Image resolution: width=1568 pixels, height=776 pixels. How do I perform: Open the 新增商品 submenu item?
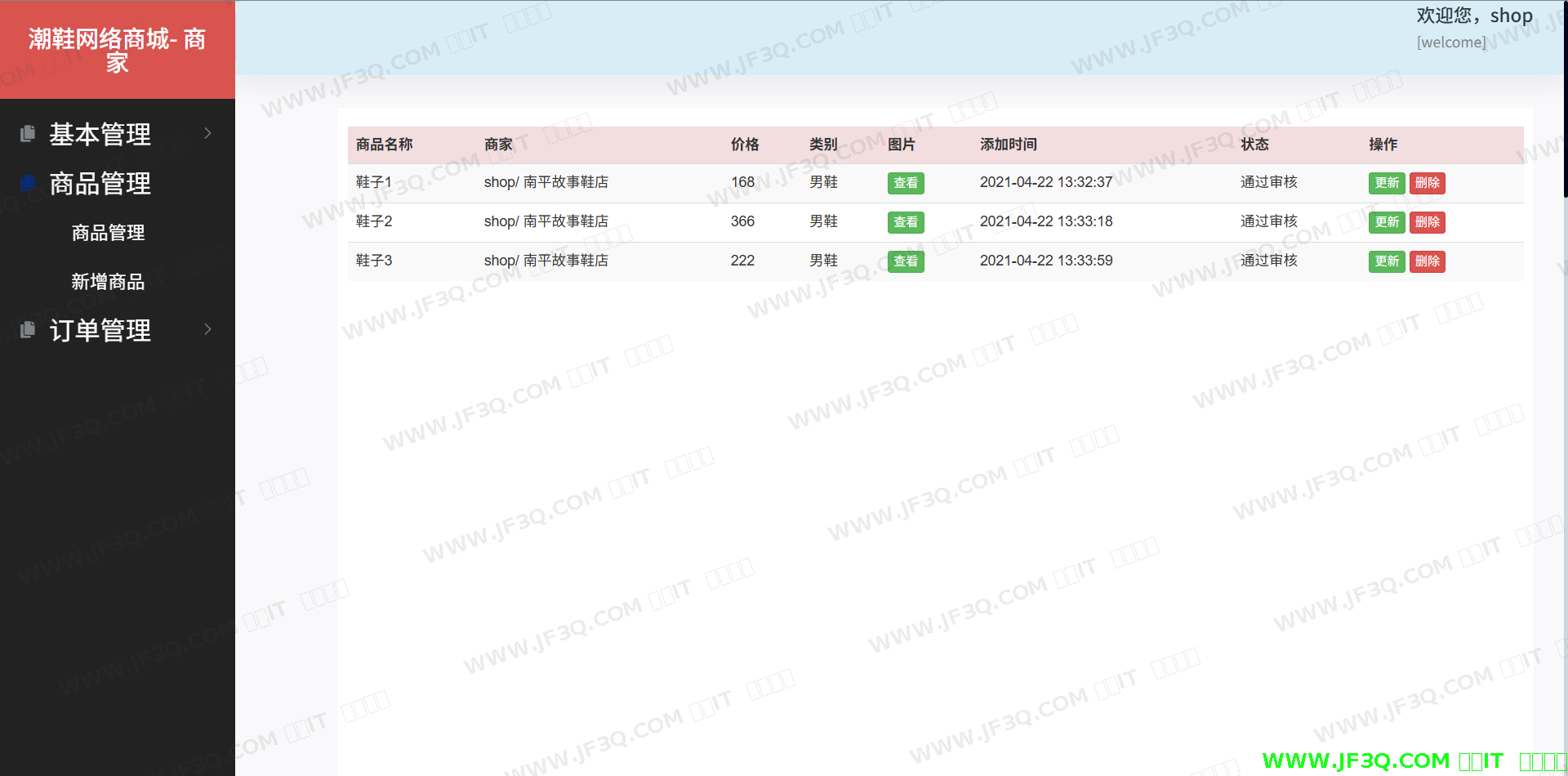tap(108, 282)
